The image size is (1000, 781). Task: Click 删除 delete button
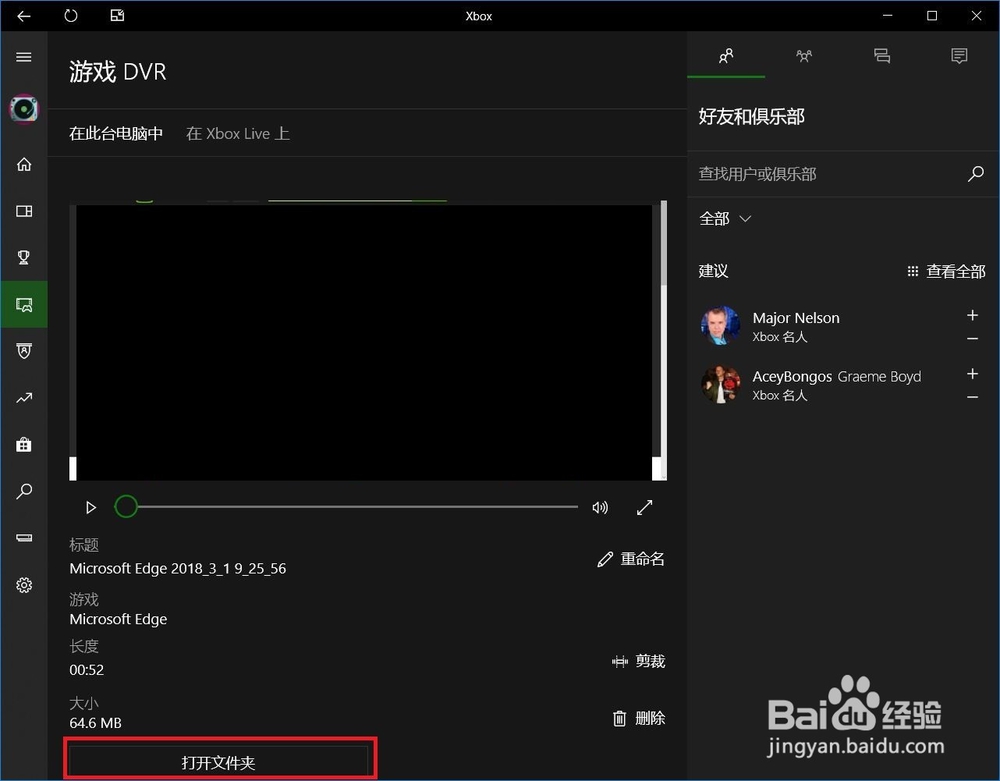(639, 719)
